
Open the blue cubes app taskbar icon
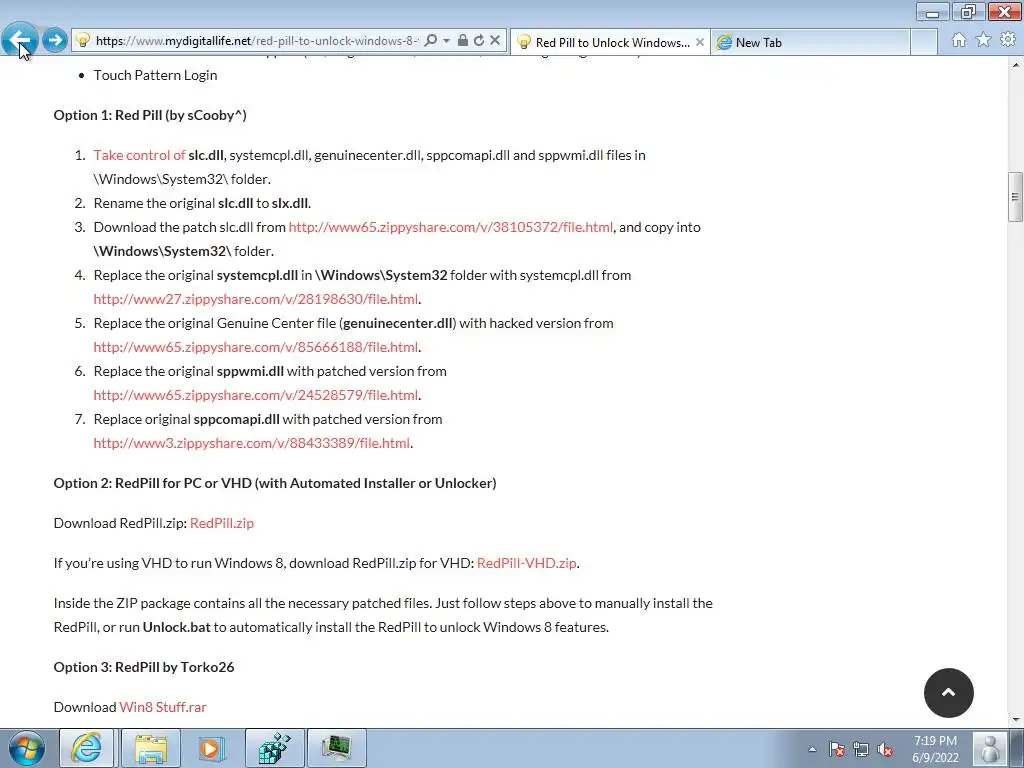pos(274,748)
